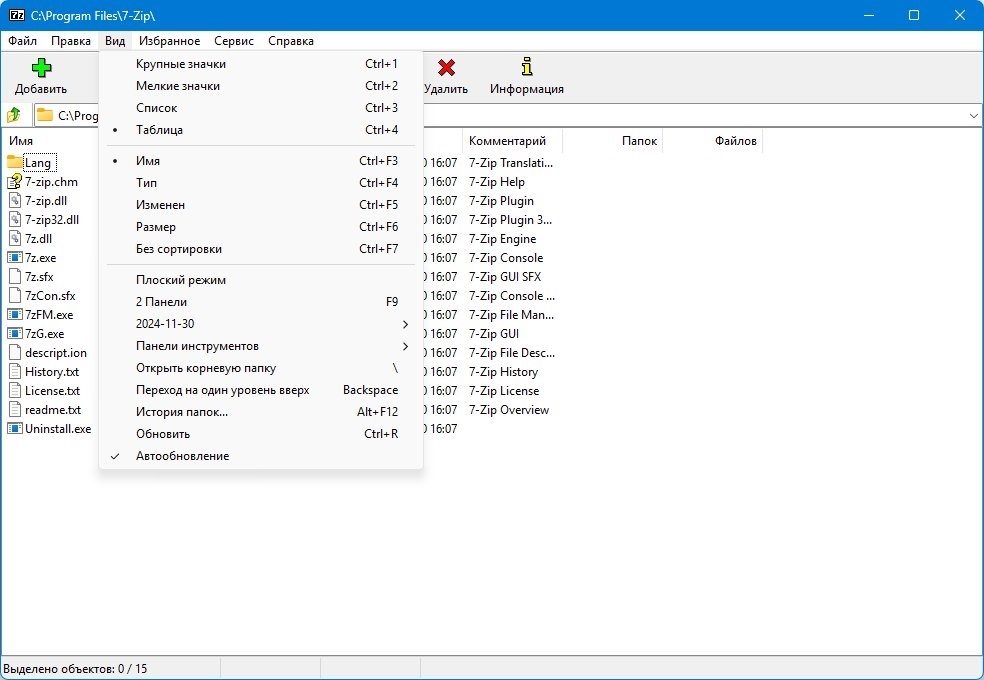
Task: Choose Открыть корневую папку
Action: tap(260, 368)
